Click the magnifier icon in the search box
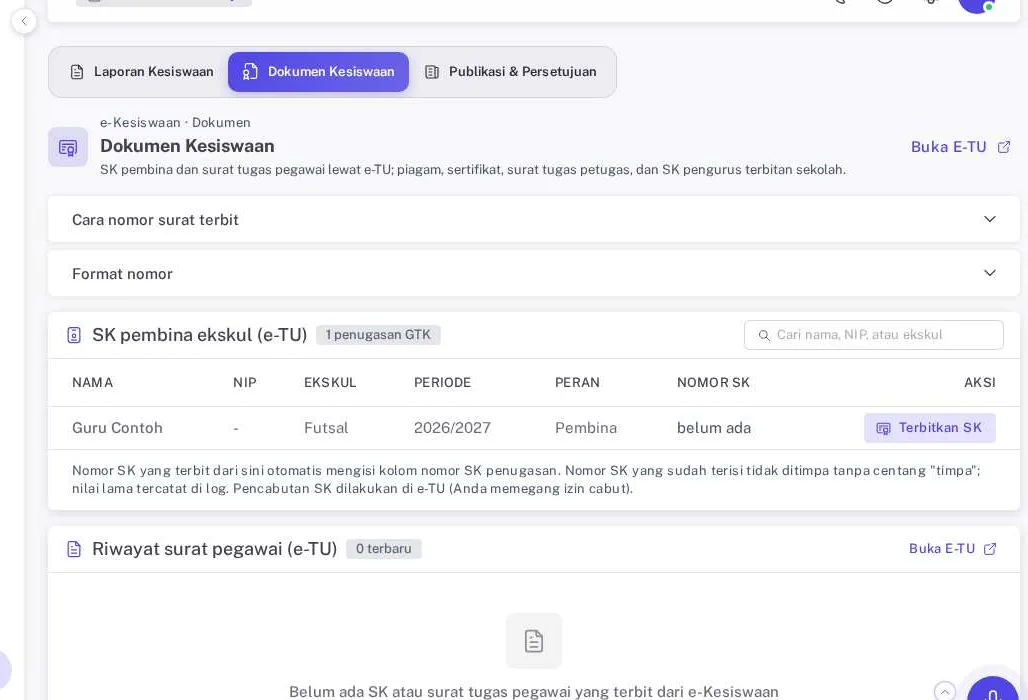1028x700 pixels. 764,335
